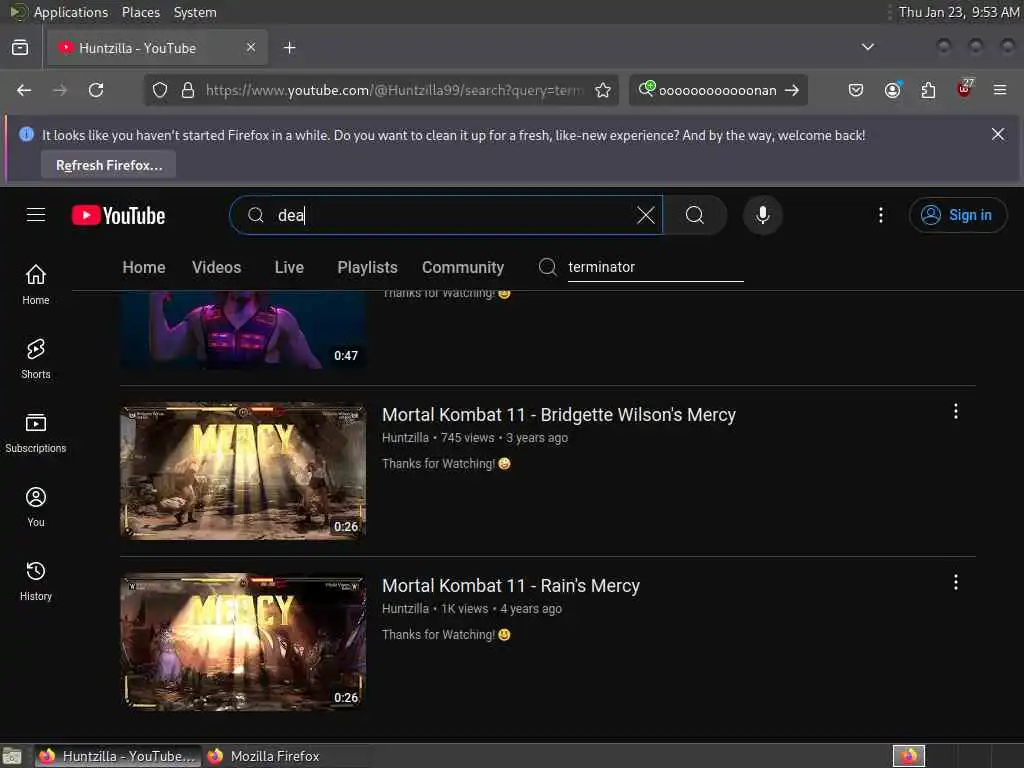This screenshot has width=1024, height=768.
Task: Open Mortal Kombat 11 - Rain's Mercy title
Action: point(511,586)
